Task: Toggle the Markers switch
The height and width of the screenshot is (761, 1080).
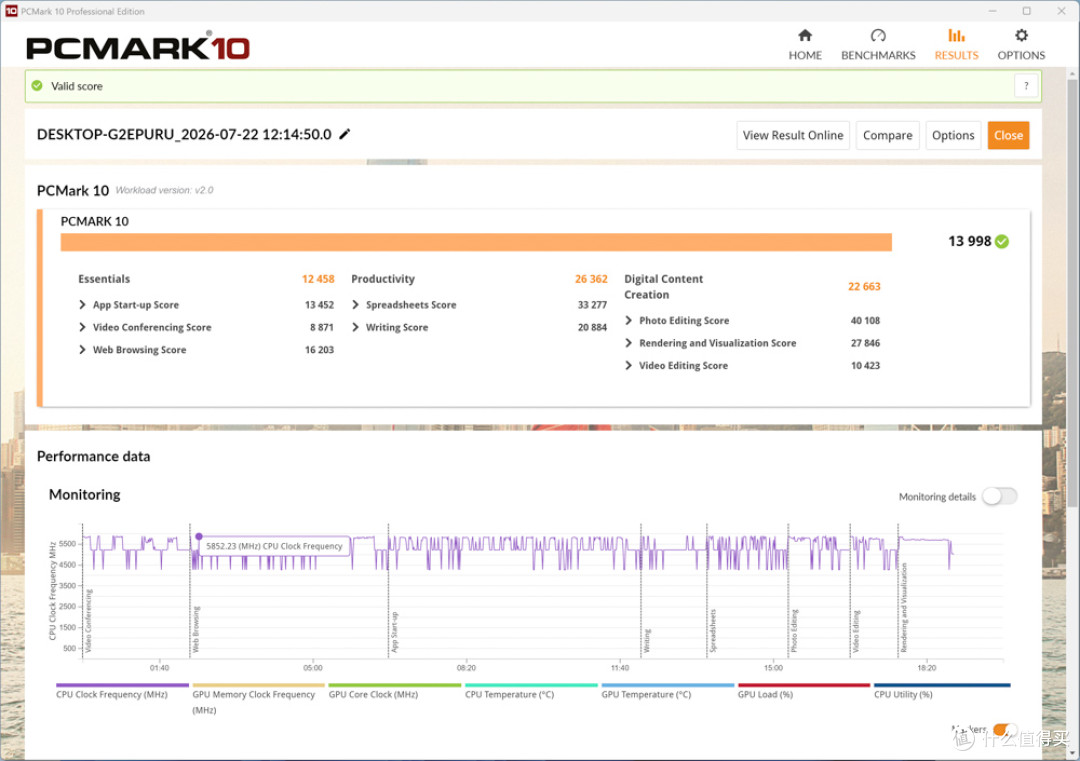Action: pos(1004,729)
